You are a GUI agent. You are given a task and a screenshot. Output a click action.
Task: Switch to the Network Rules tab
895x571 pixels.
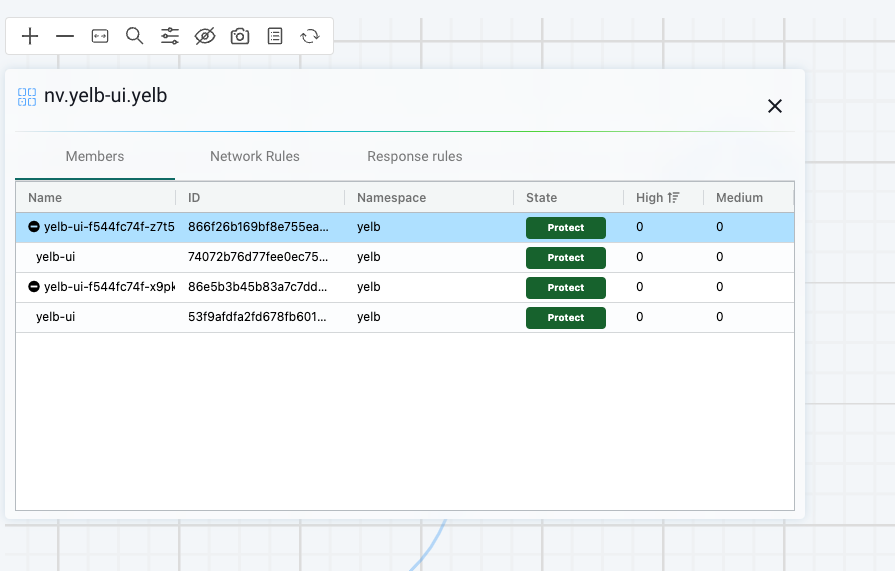tap(255, 156)
